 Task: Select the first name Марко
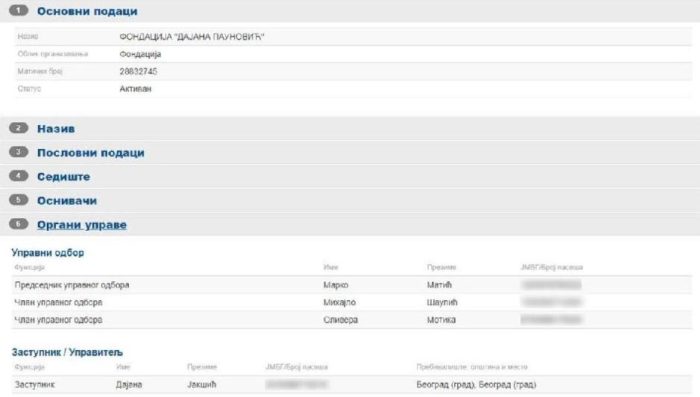point(336,285)
